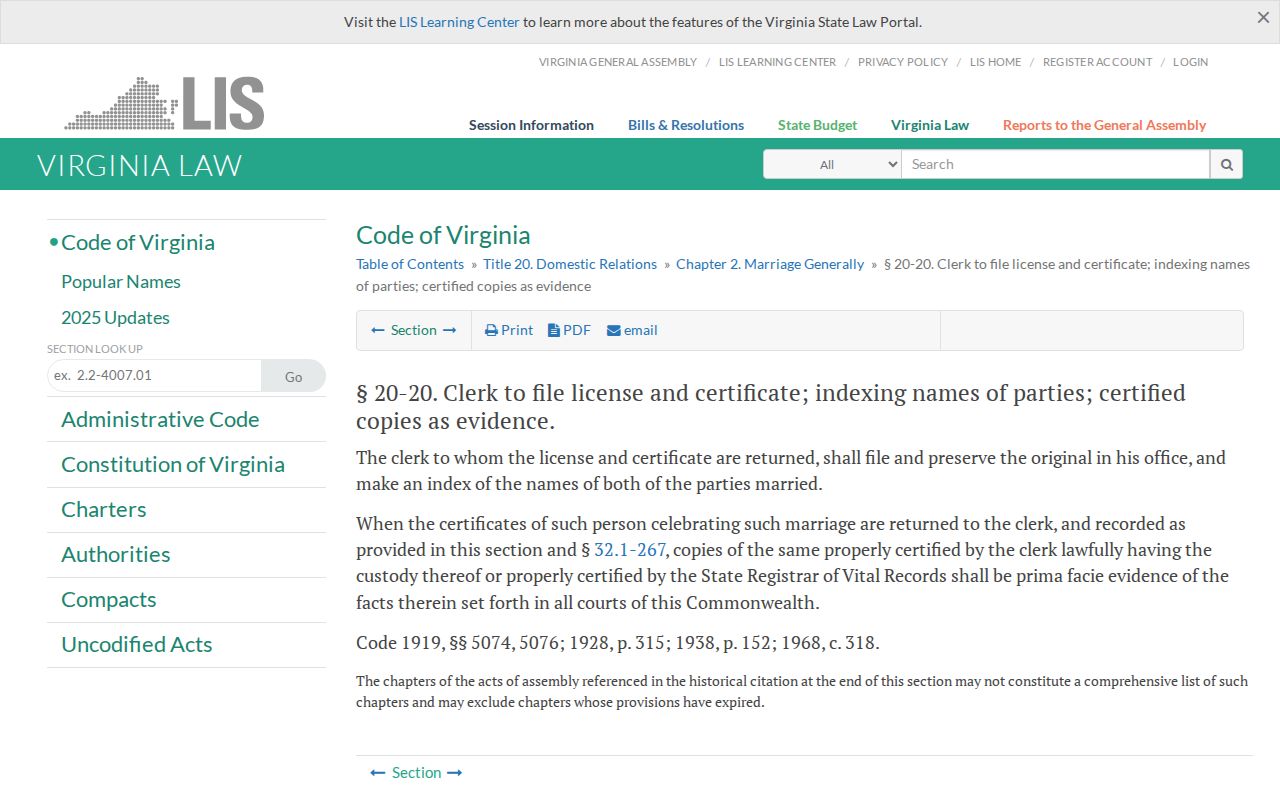Viewport: 1280px width, 800px height.
Task: Open Virginia General Assembly top link
Action: pyautogui.click(x=618, y=62)
